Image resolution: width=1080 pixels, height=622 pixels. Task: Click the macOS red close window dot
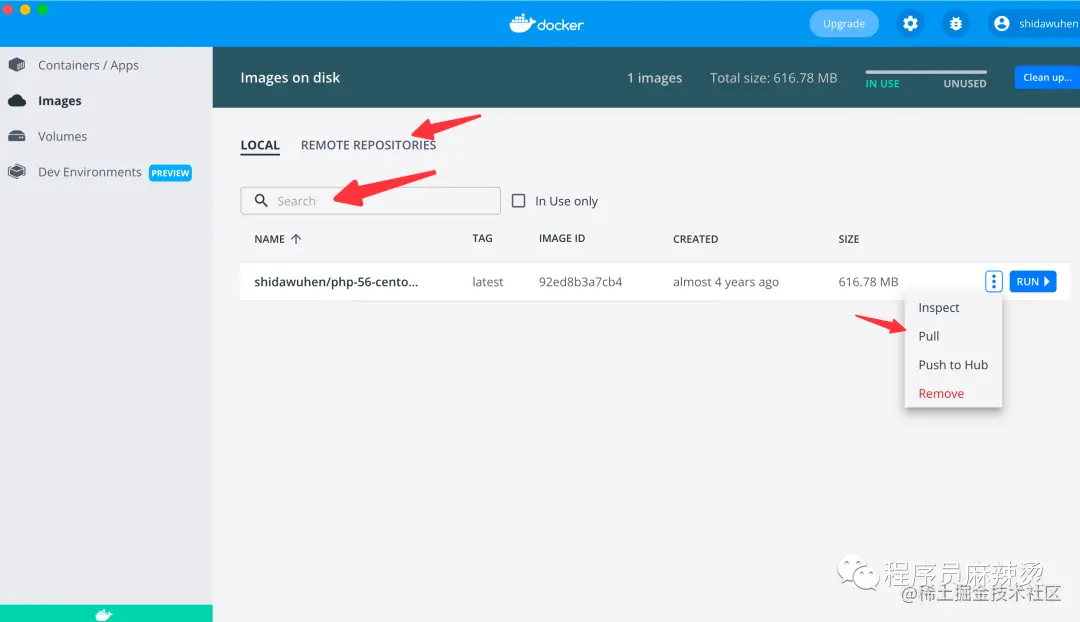(x=8, y=9)
